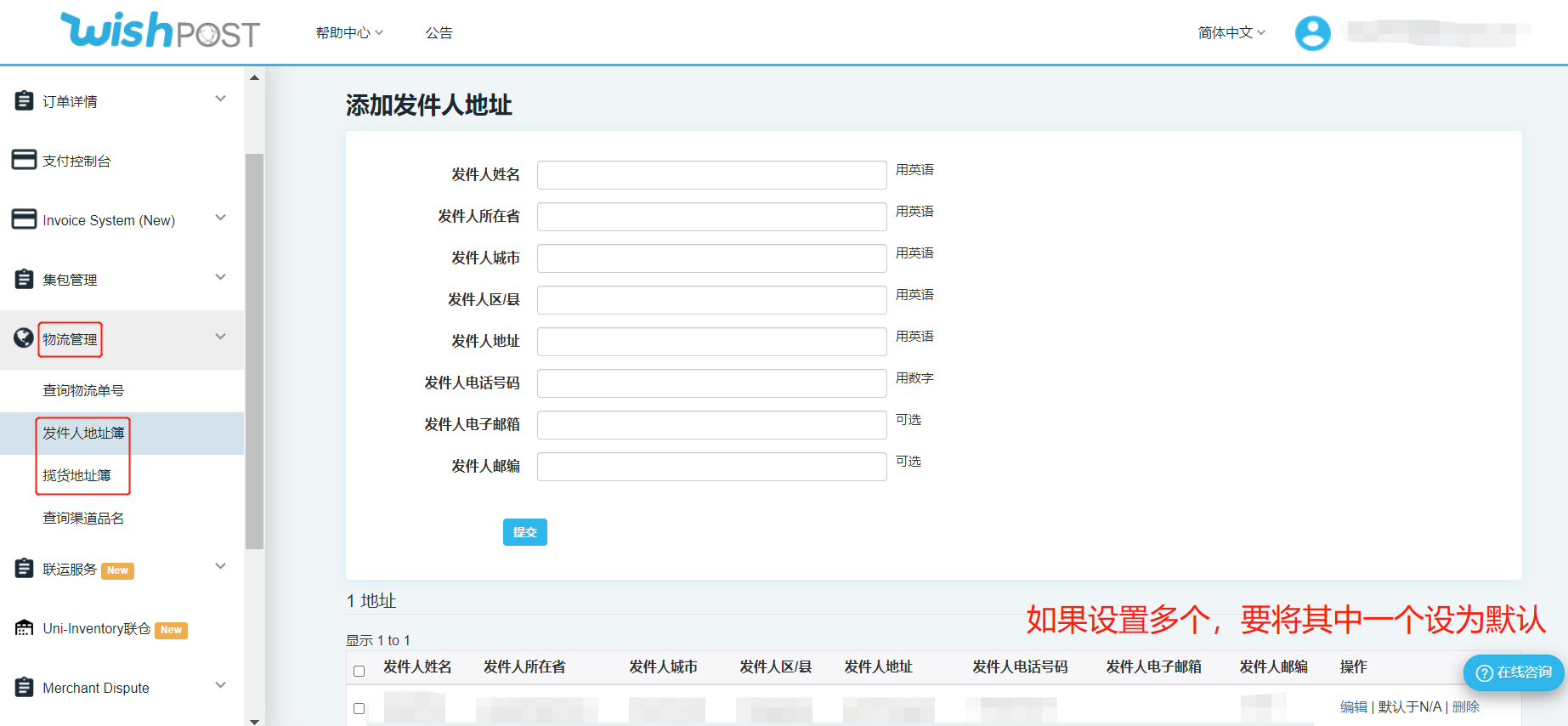
Task: Click the 发件人电子邮箱 column header
Action: (x=1153, y=666)
